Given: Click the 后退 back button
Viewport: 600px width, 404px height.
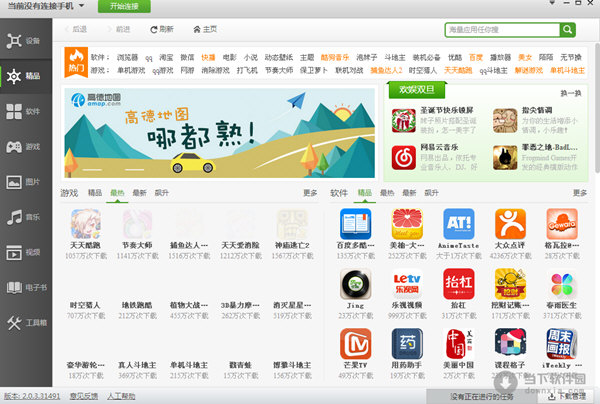Looking at the screenshot, I should [76, 29].
